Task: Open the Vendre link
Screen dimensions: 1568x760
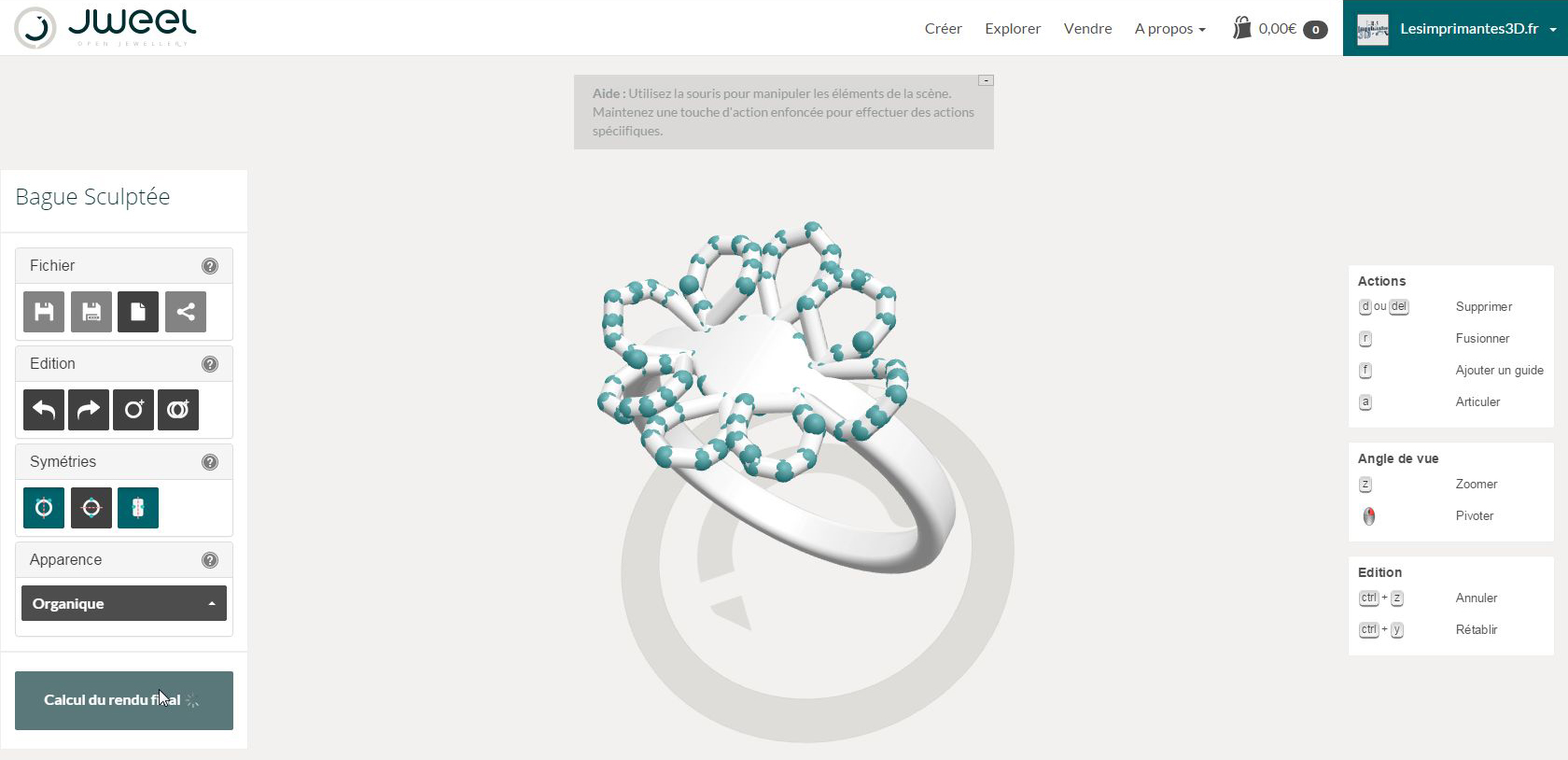Action: point(1088,29)
